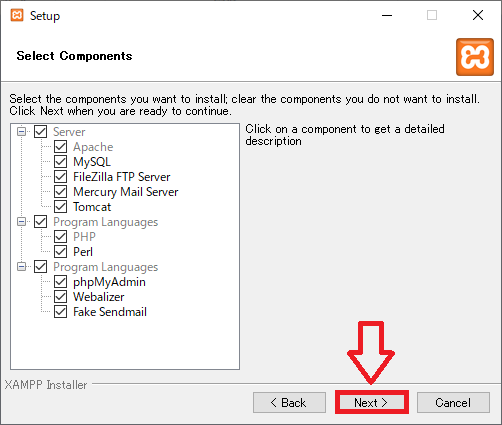Select the Server group label

tap(69, 132)
